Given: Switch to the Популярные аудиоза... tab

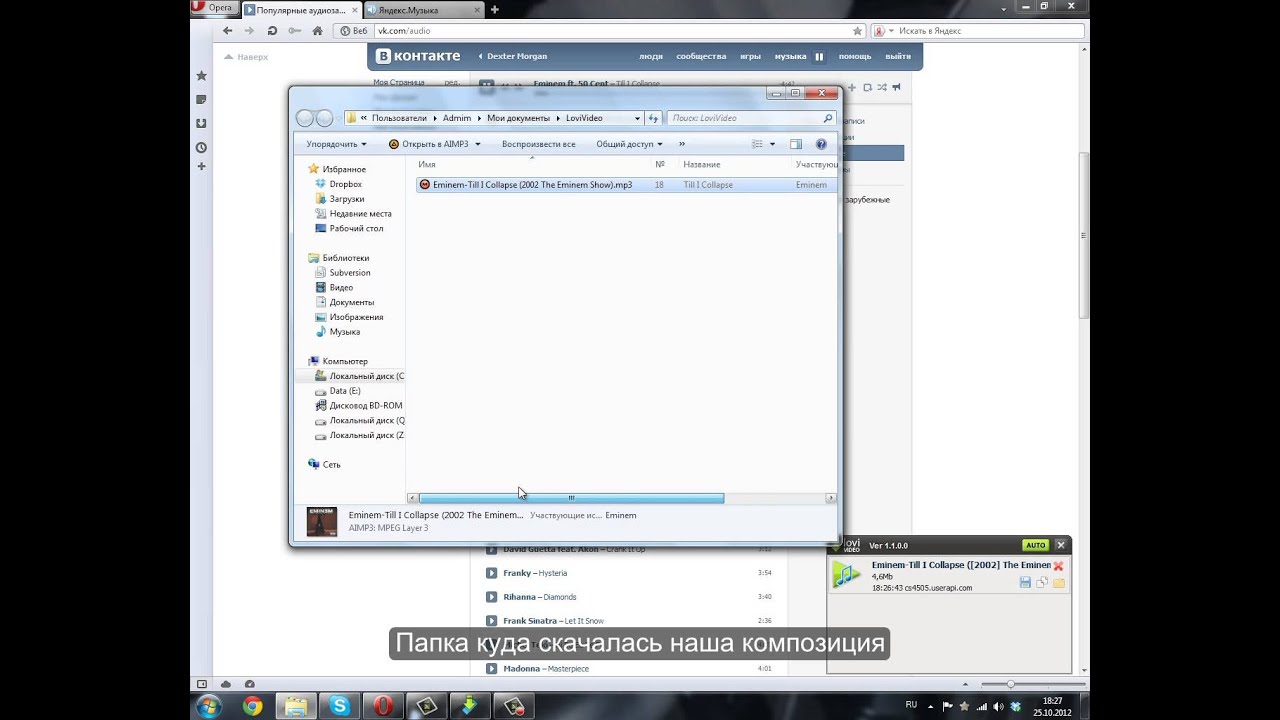Looking at the screenshot, I should coord(301,9).
